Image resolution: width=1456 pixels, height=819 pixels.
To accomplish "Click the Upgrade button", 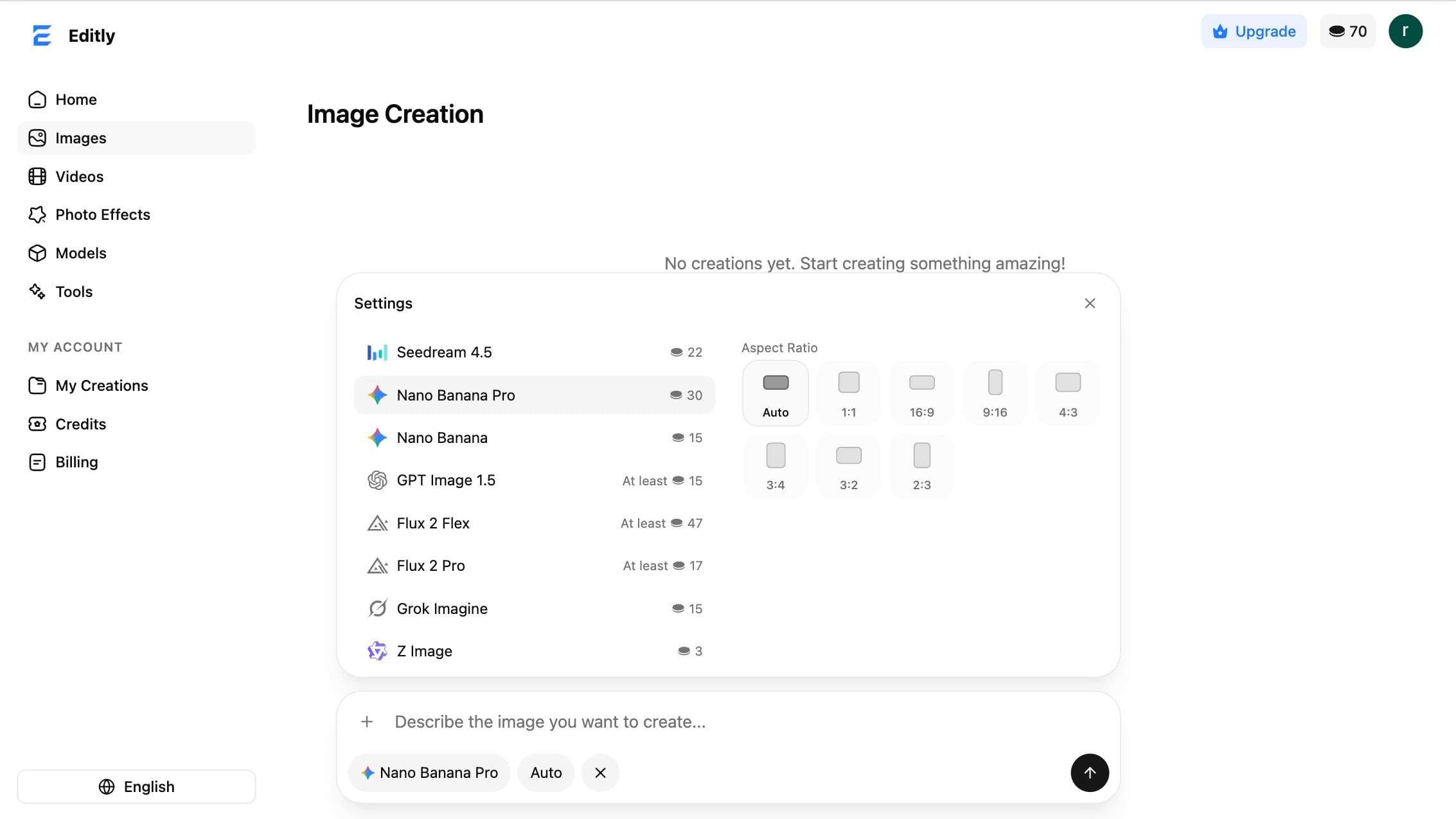I will (x=1253, y=32).
